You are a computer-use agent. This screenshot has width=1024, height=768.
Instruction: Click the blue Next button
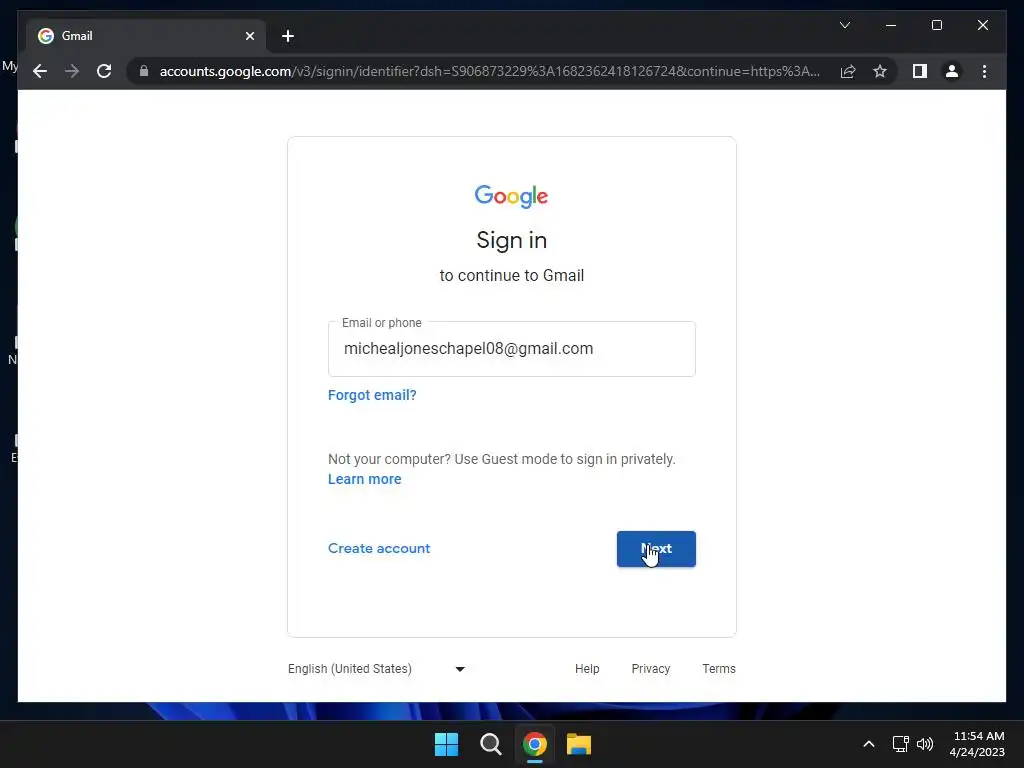[656, 549]
